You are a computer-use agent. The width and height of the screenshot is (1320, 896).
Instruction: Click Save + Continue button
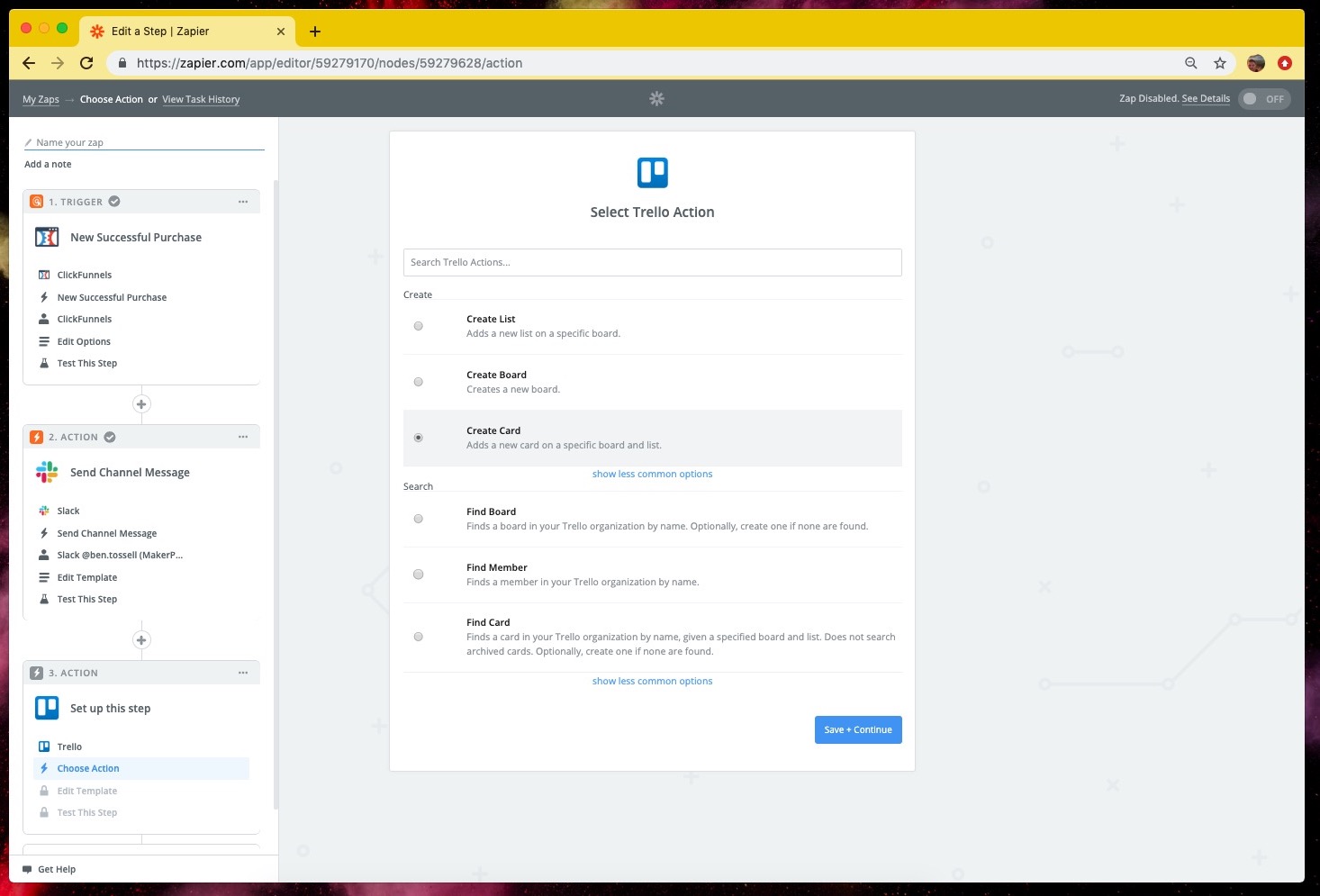click(858, 729)
